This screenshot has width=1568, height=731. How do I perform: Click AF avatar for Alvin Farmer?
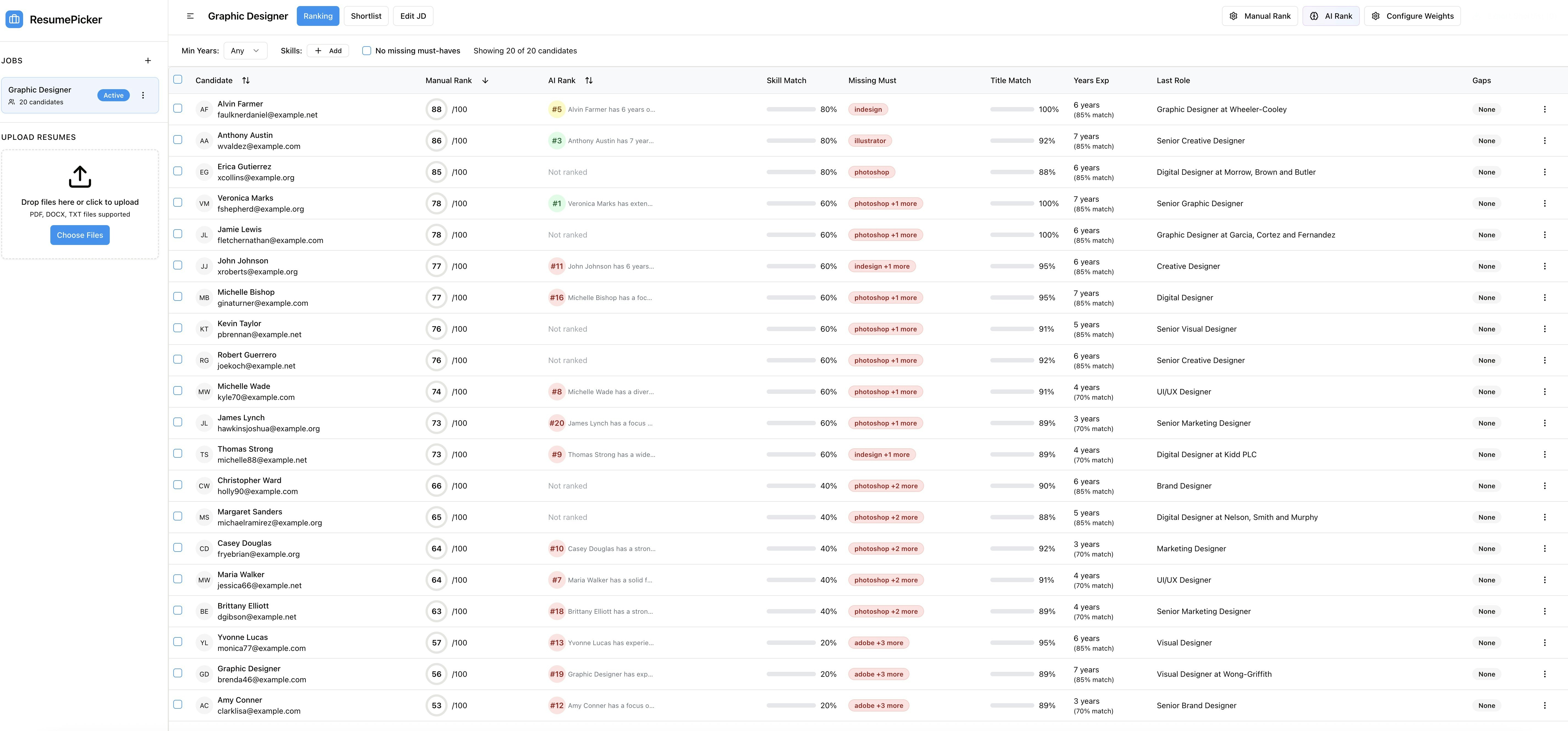coord(204,110)
